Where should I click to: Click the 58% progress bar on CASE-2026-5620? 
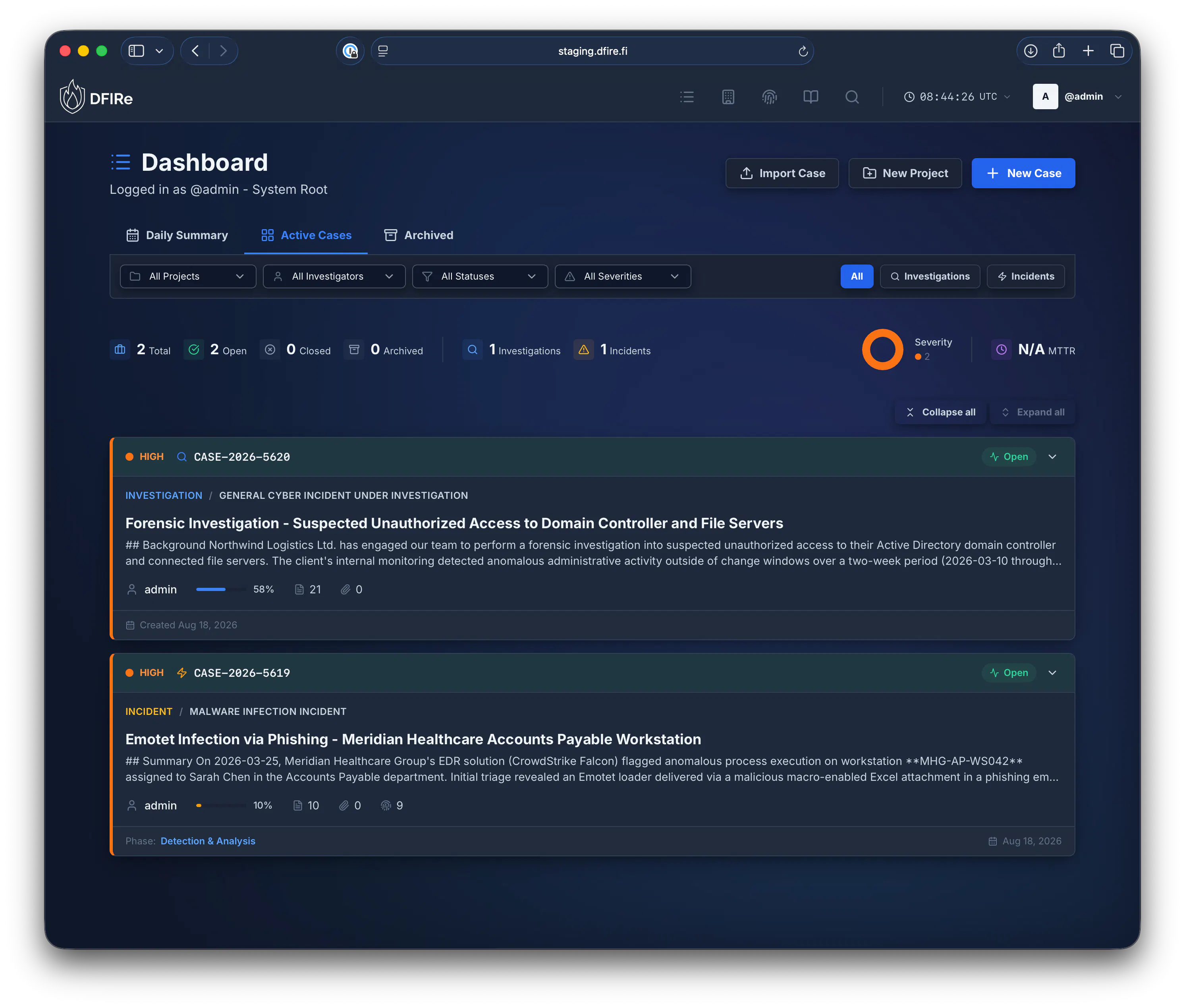click(x=221, y=589)
